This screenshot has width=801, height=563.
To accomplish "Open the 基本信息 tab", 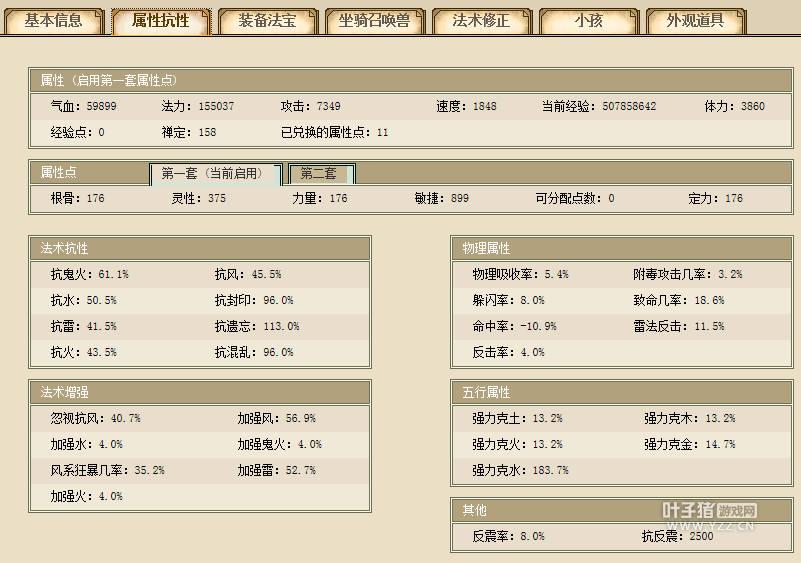I will (53, 21).
